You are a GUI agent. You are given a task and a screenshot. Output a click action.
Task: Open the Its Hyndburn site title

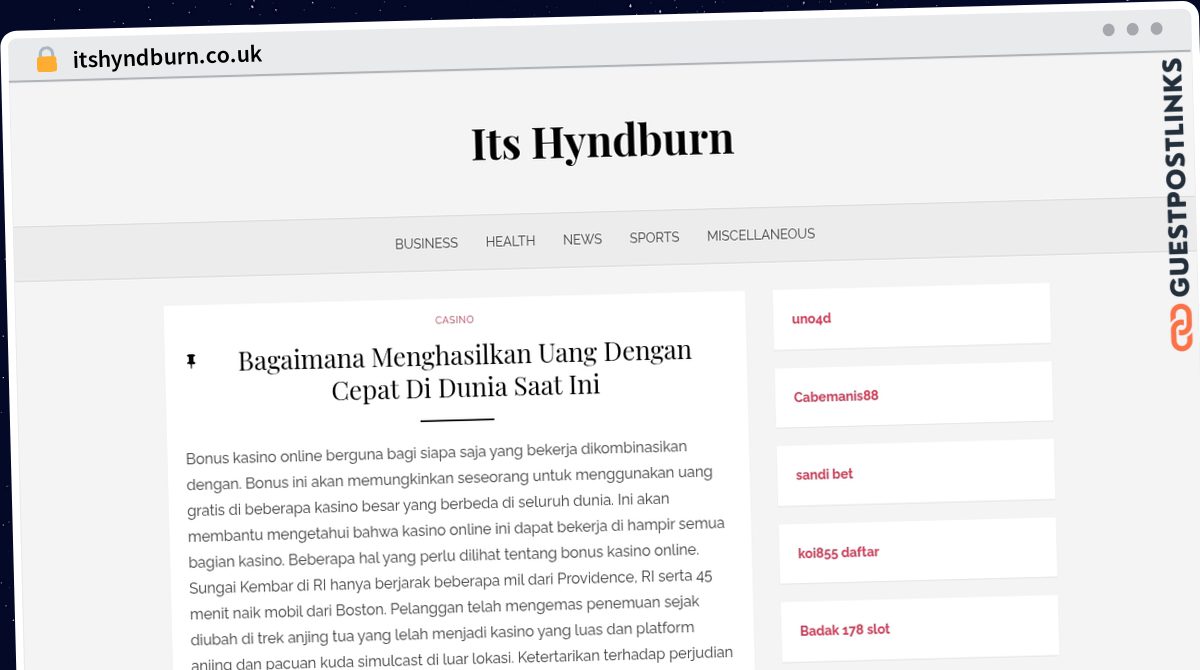[602, 141]
